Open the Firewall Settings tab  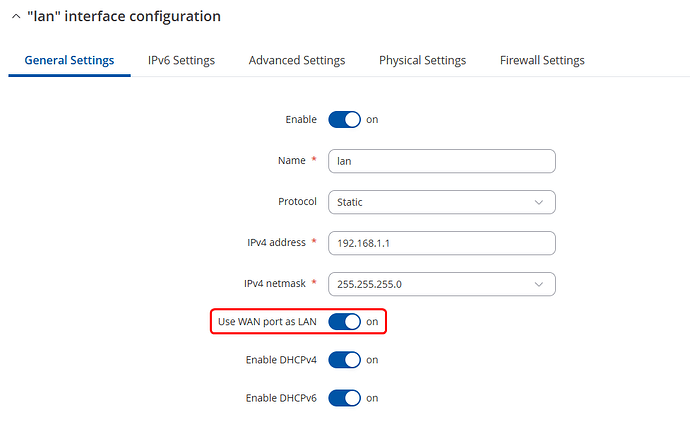coord(542,60)
